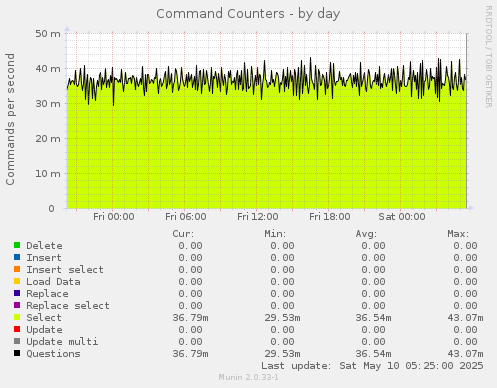Click the gray Update multi legend swatch
The height and width of the screenshot is (388, 497).
tap(17, 341)
